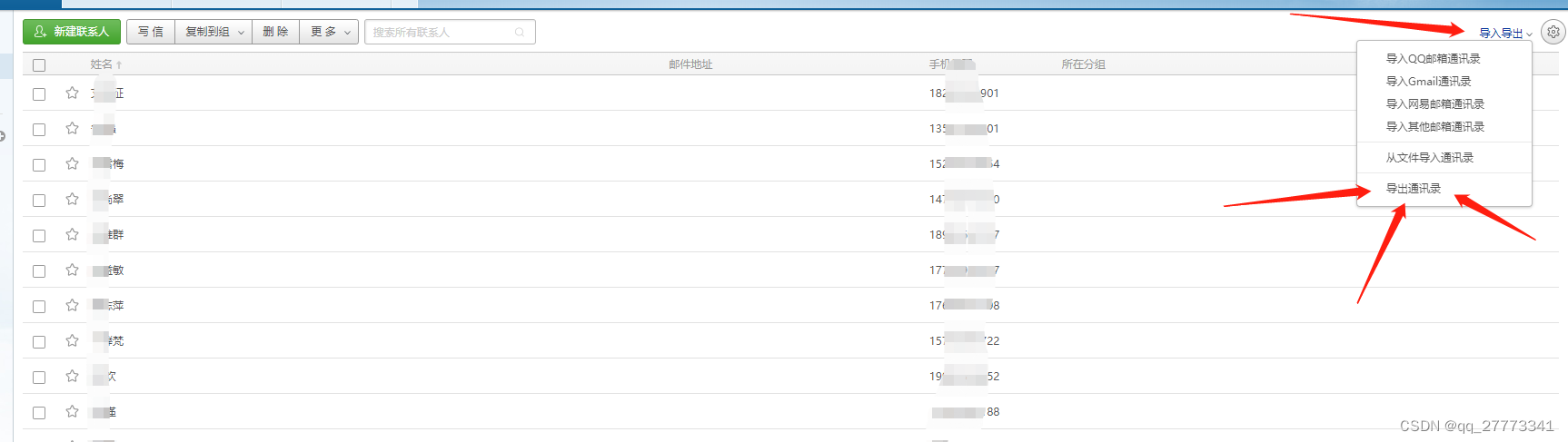This screenshot has width=1568, height=442.
Task: Tick the select-all contacts checkbox
Action: pos(39,65)
